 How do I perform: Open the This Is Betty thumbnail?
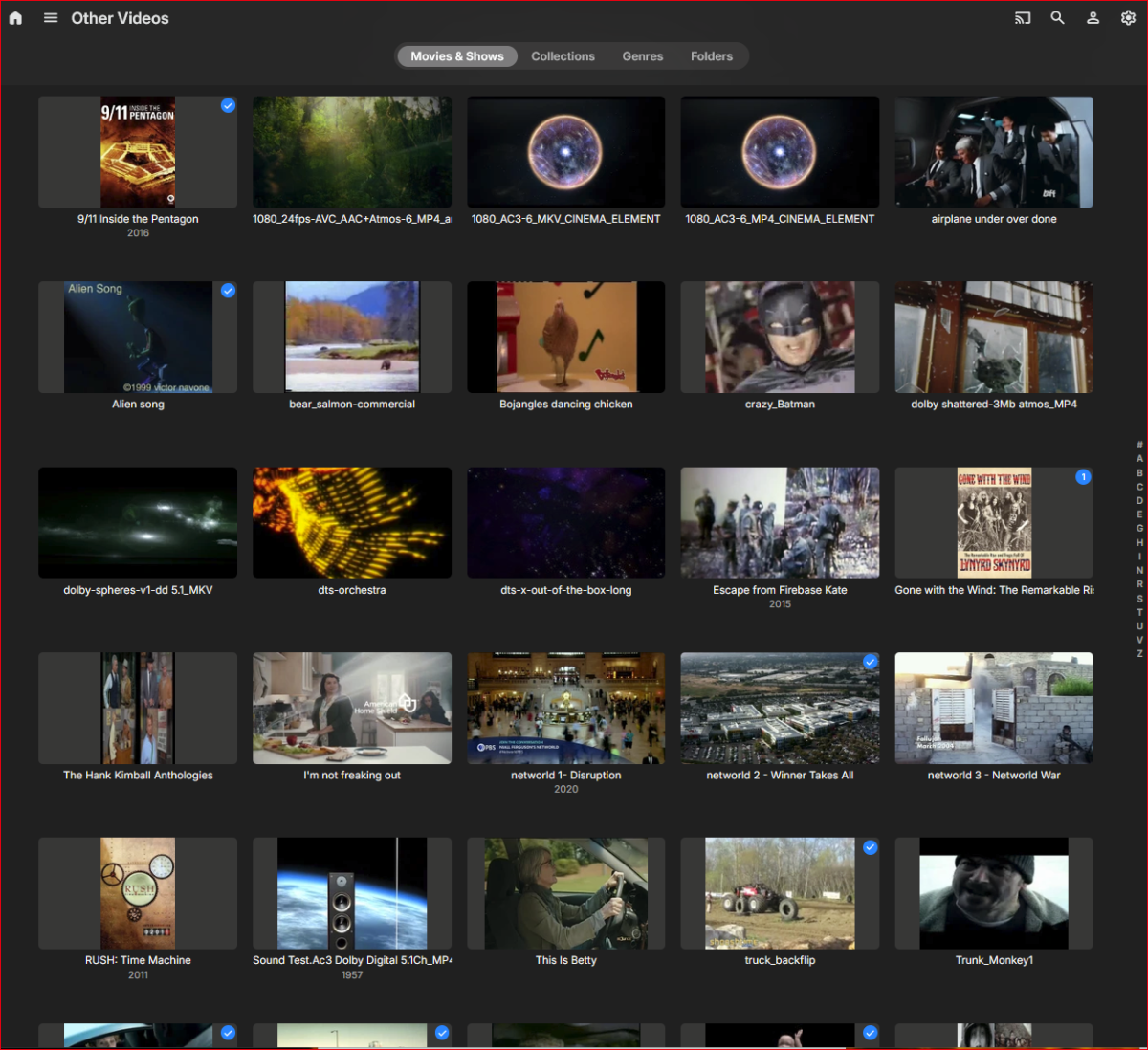(566, 893)
